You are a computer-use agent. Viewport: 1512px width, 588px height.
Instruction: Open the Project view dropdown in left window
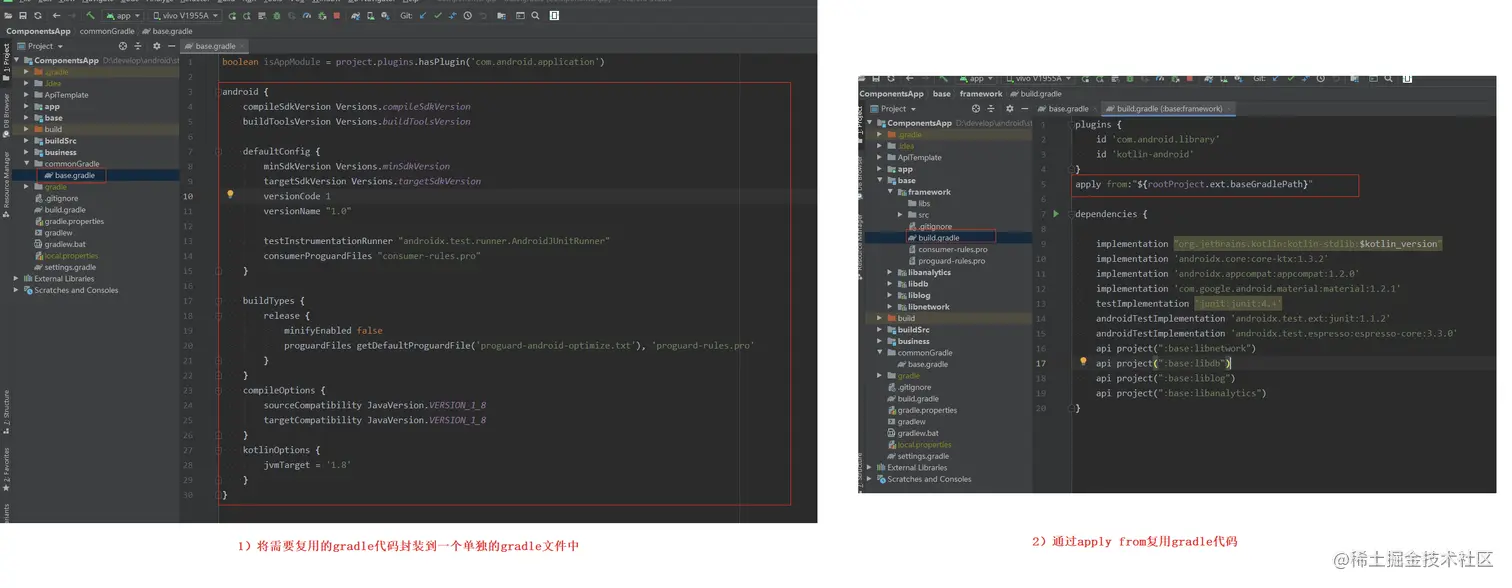[39, 46]
